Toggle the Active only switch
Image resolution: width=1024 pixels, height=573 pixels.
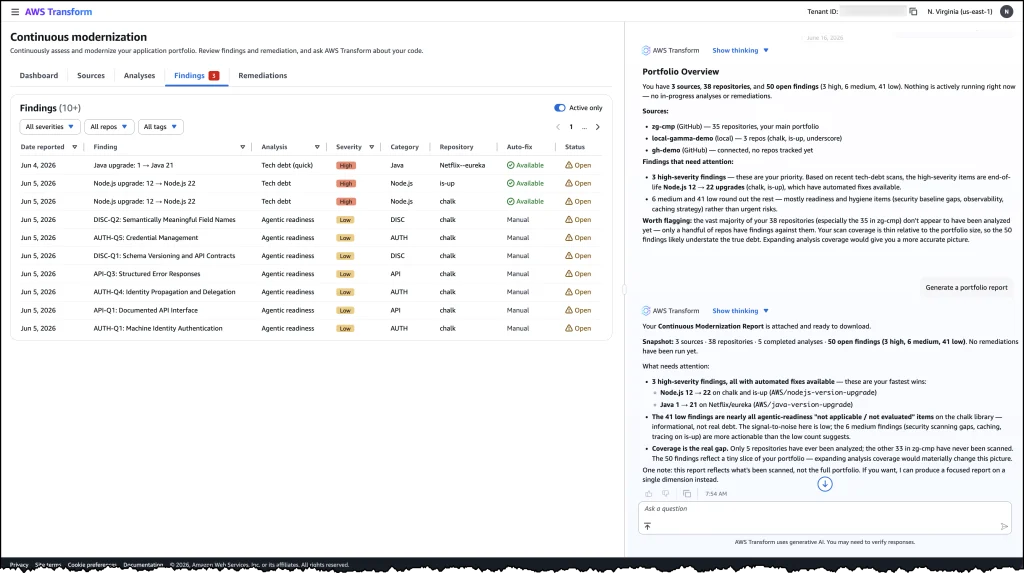coord(560,108)
